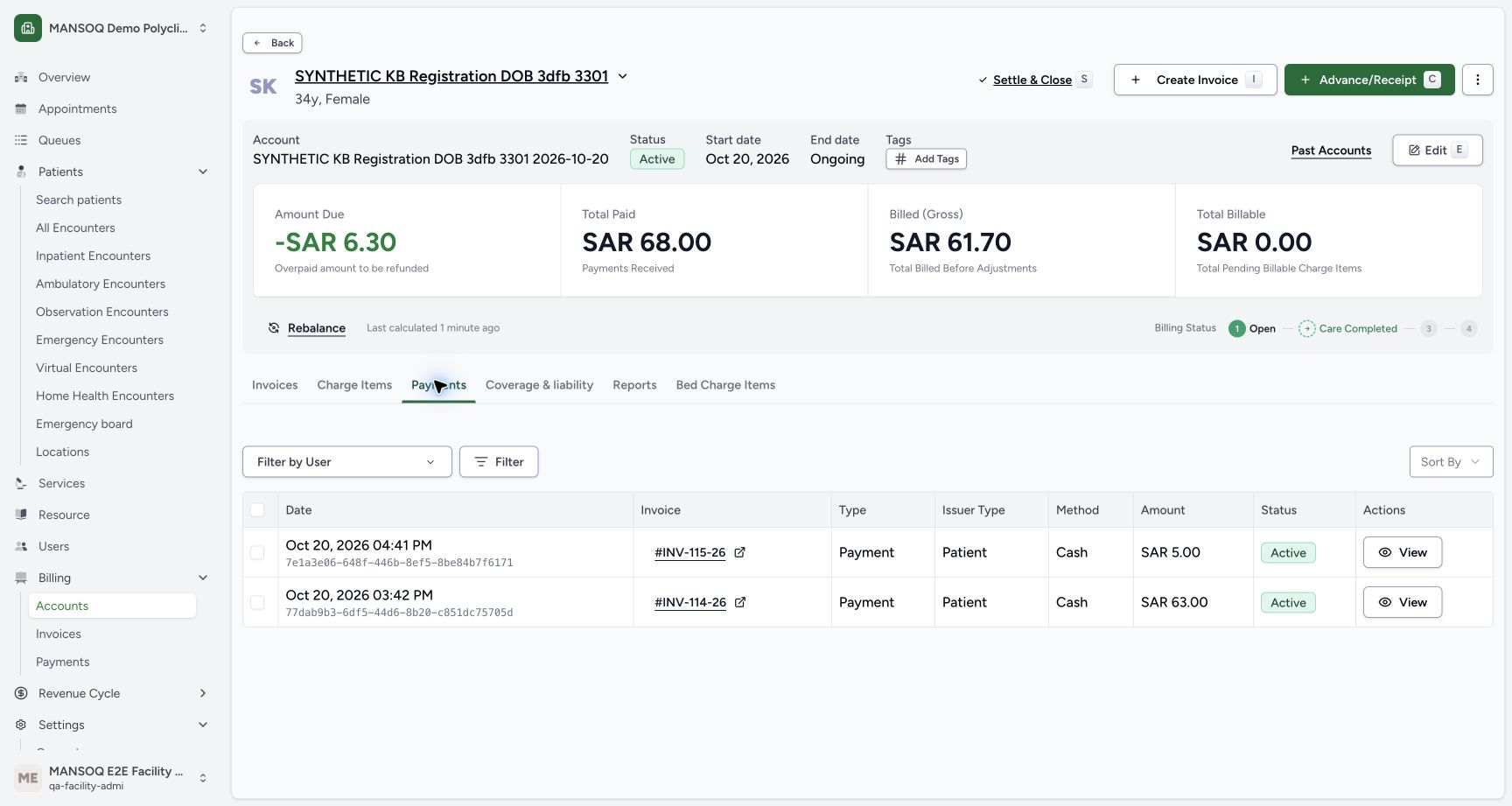Switch to the Bed Charge Items tab
Screen dimensions: 1512x806
[x=725, y=385]
